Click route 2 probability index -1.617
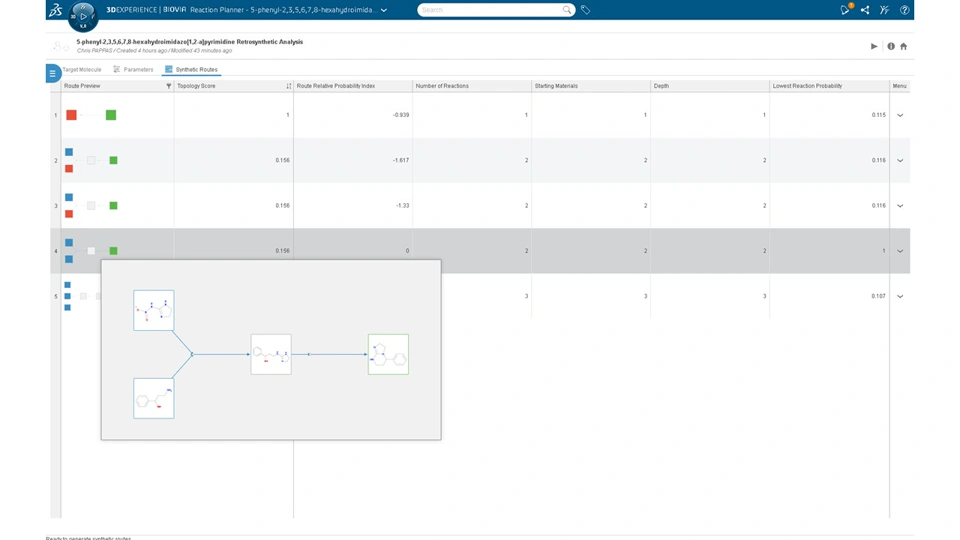This screenshot has width=960, height=540. 401,160
